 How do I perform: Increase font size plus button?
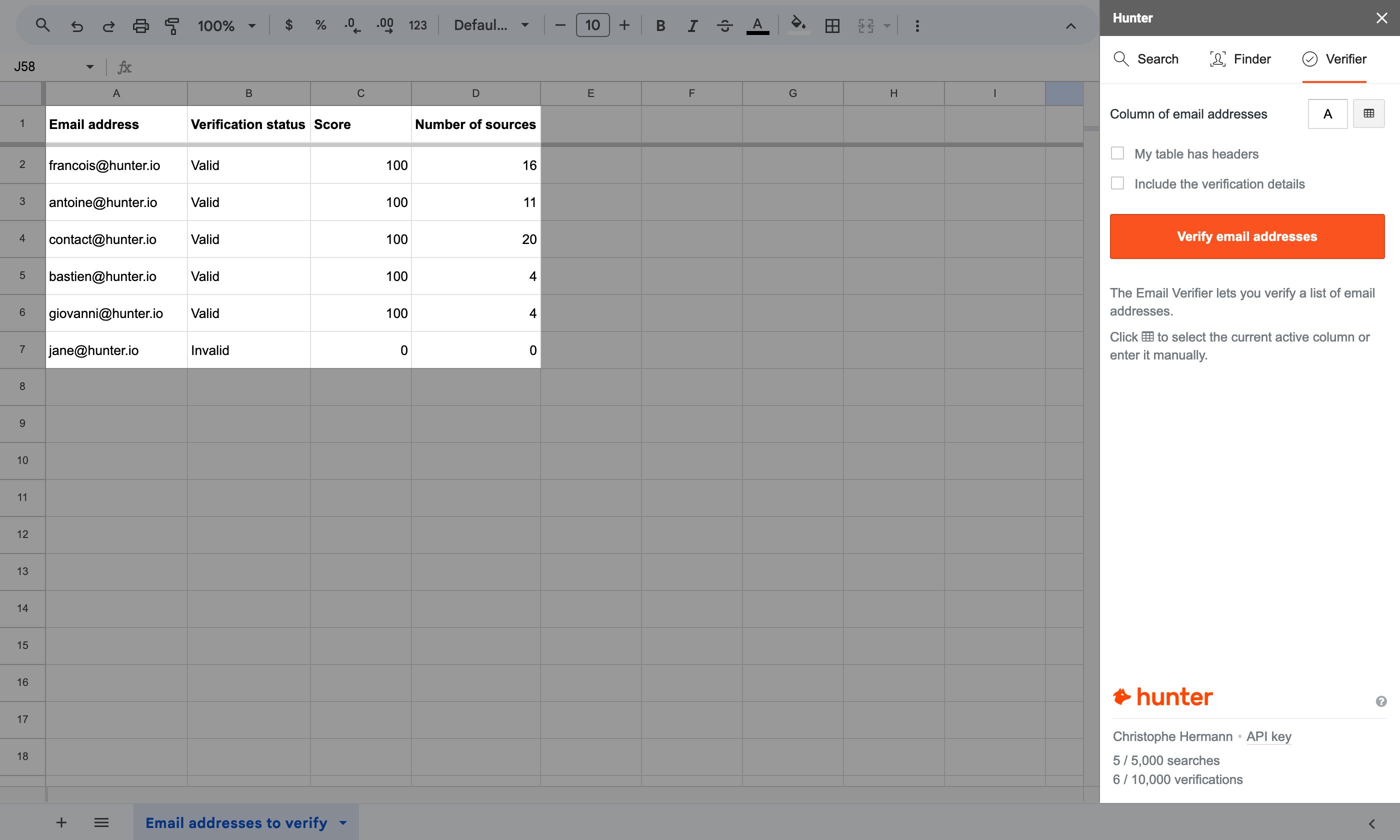point(624,25)
